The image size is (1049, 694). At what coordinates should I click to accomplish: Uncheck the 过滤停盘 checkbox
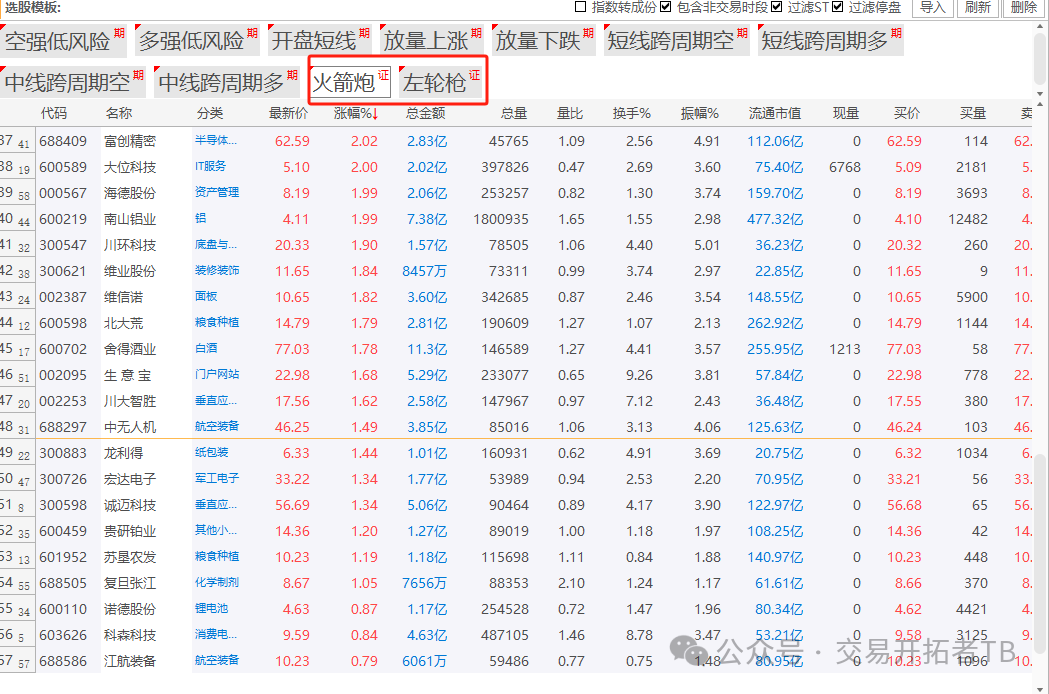tap(837, 7)
